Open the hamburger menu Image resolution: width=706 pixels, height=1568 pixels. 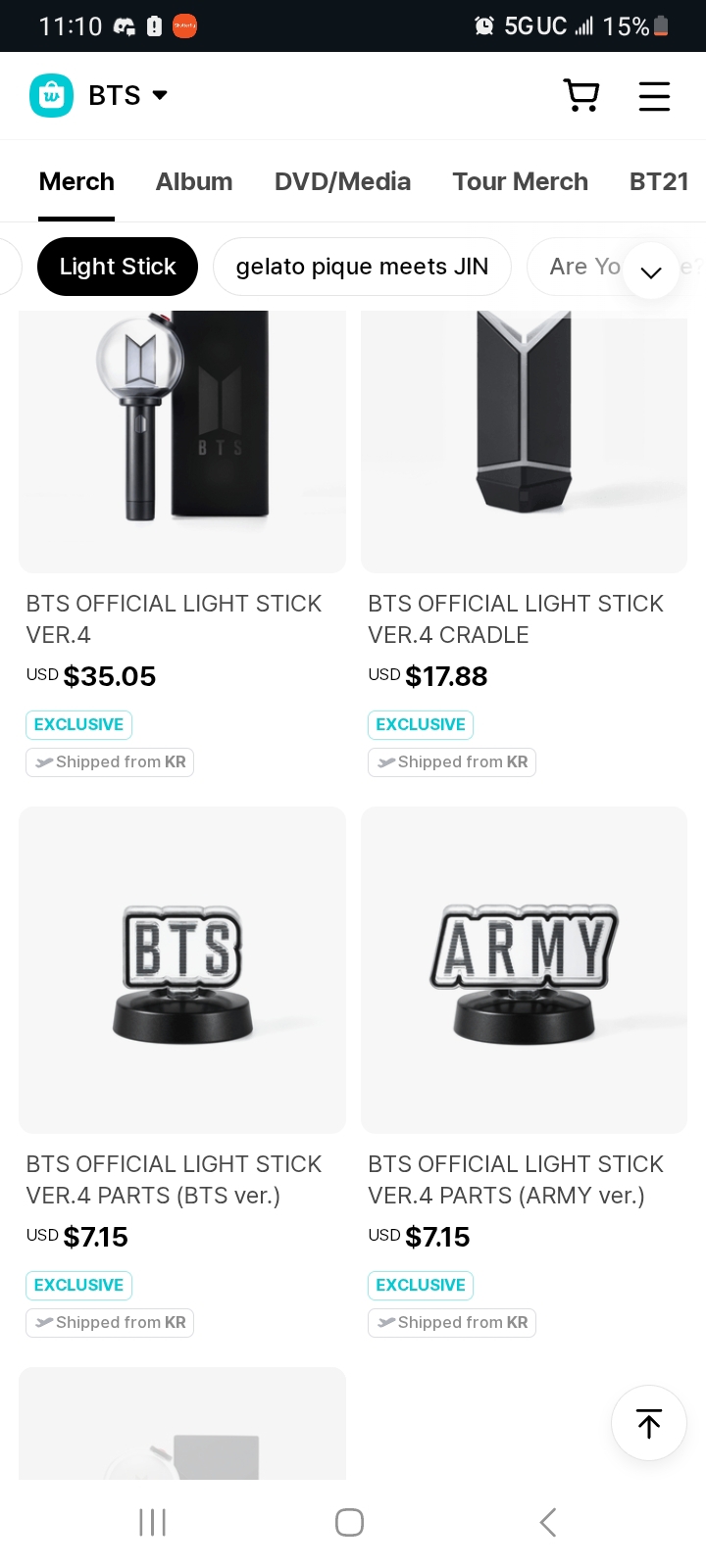(x=654, y=95)
